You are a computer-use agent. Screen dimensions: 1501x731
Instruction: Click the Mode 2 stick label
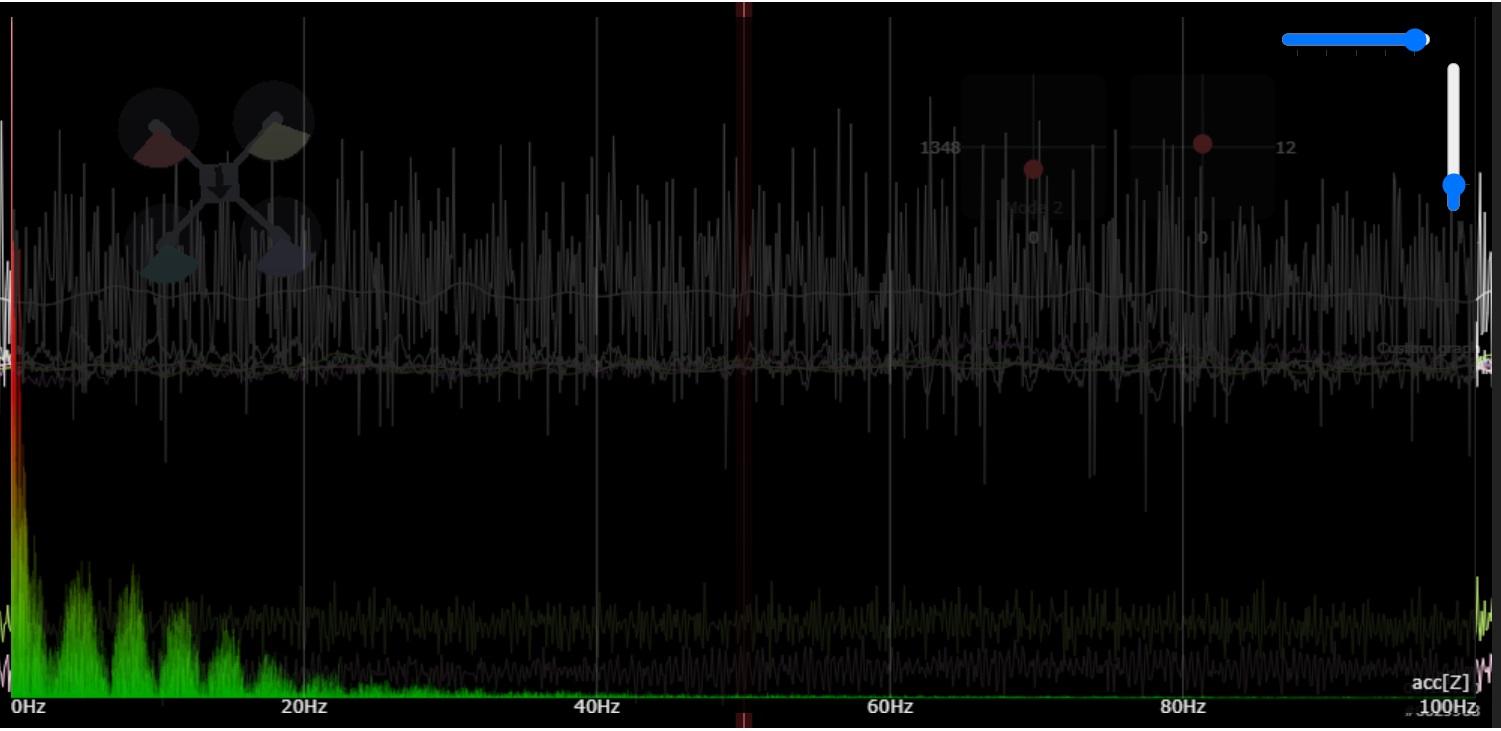1035,208
